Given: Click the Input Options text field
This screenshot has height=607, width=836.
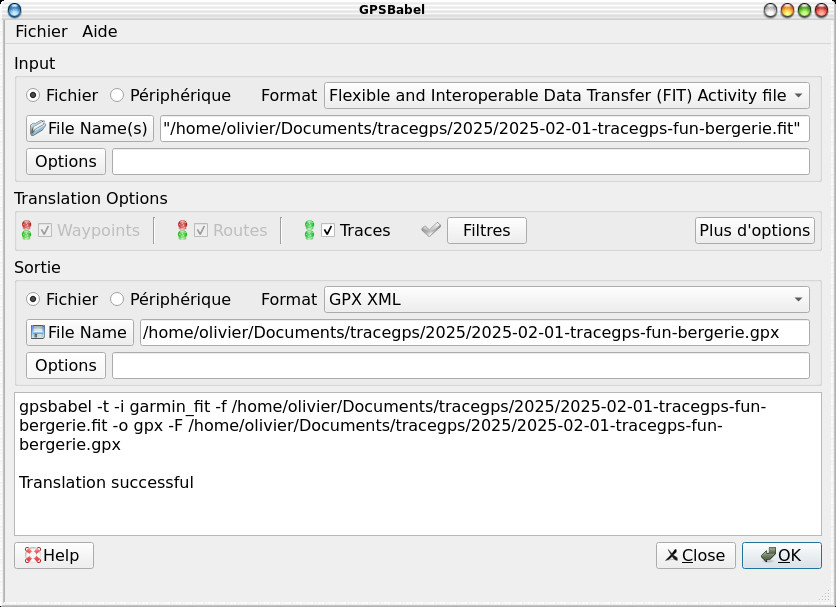Looking at the screenshot, I should [460, 161].
